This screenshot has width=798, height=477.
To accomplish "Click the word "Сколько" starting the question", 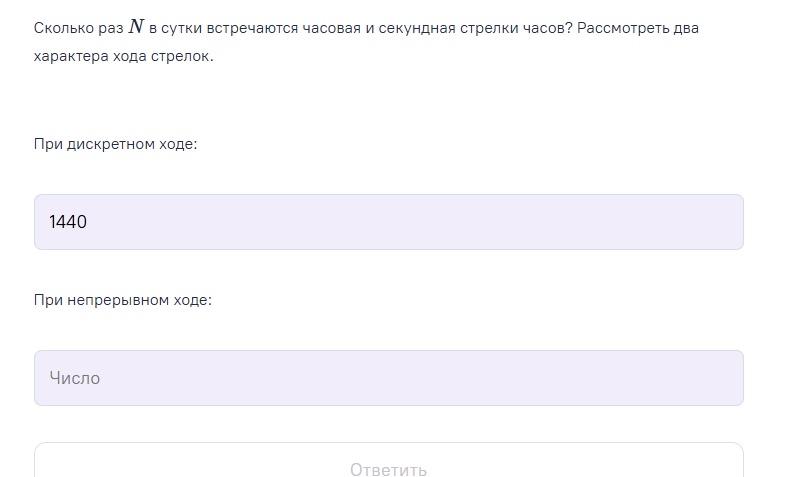I will [61, 28].
